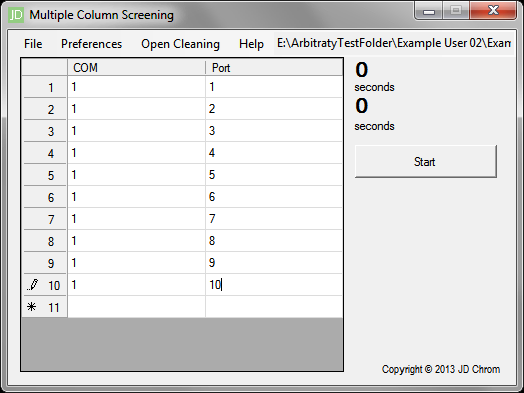Screen dimensions: 524x393
Task: Click the COM cell in row 6
Action: pyautogui.click(x=136, y=197)
